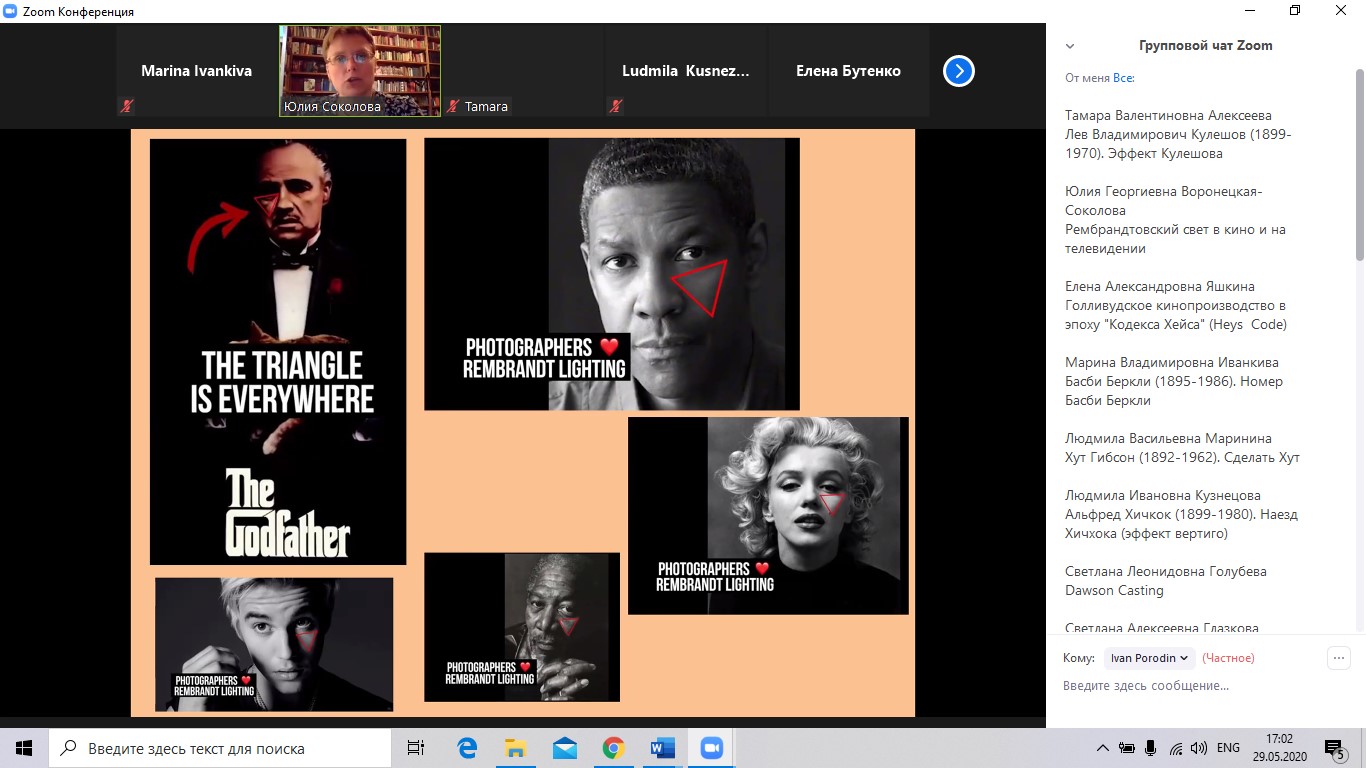Select Юлия Соколова video thumbnail

point(360,71)
